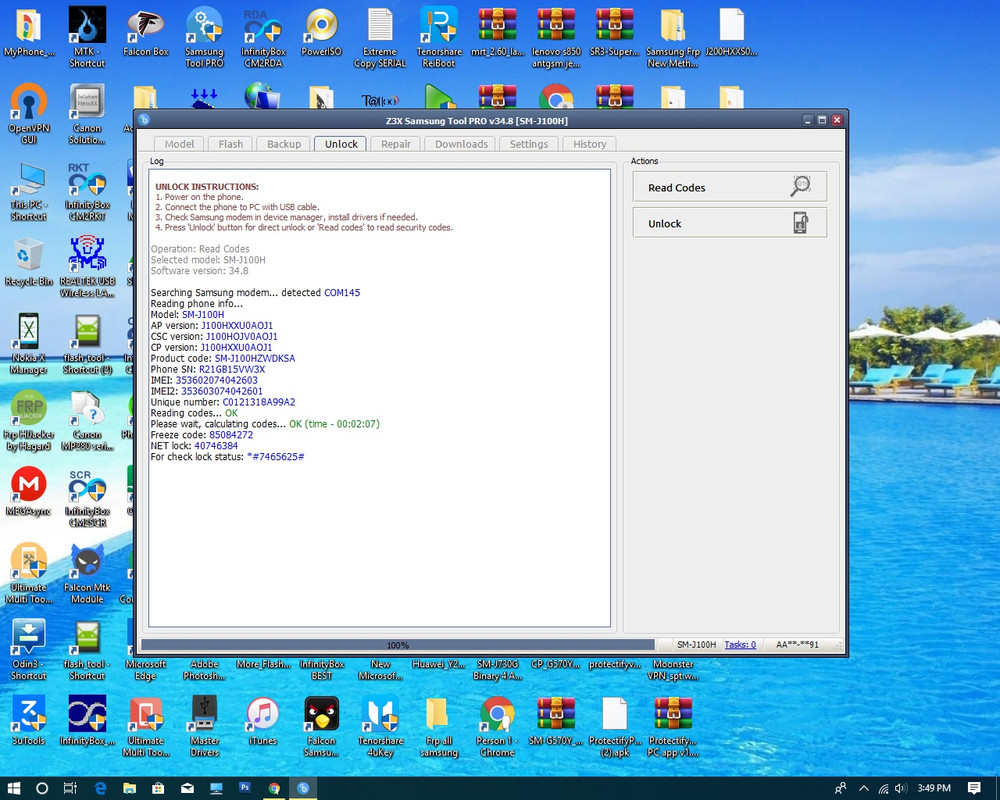The width and height of the screenshot is (1000, 800).
Task: Open lenovo s850 antgsm archive
Action: [556, 37]
